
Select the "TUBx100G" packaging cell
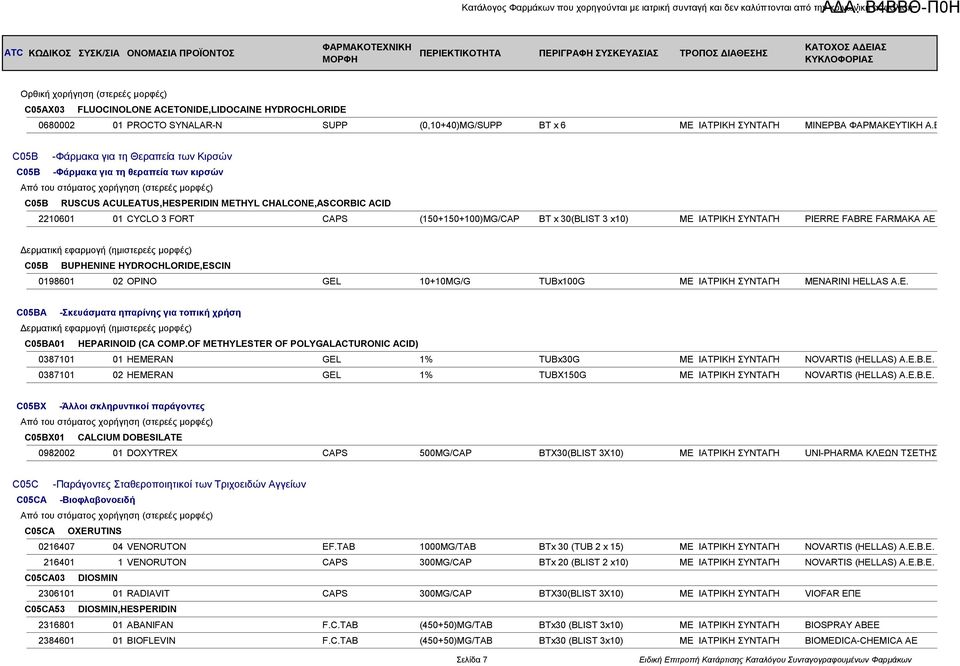tap(561, 282)
